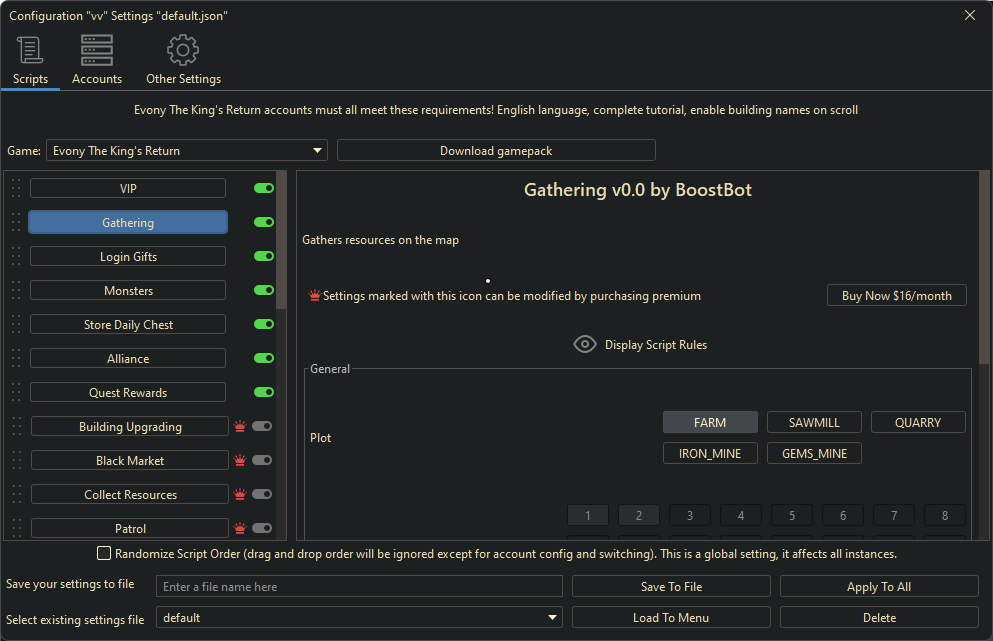Switch to the Accounts tab

(97, 60)
